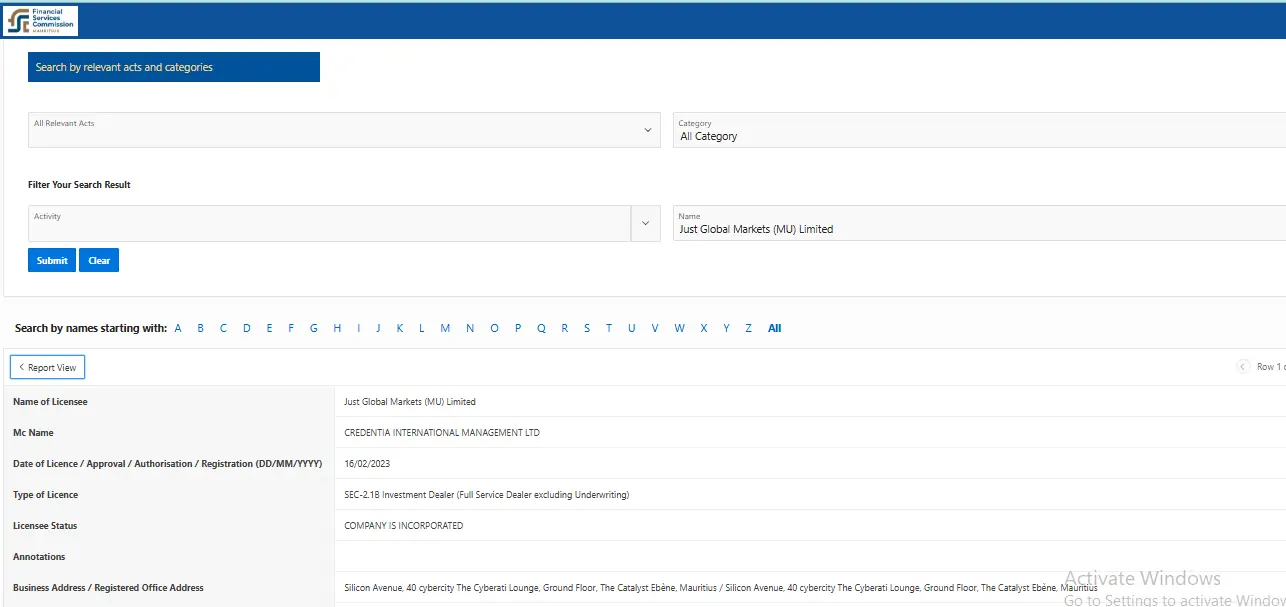Filter names starting with E
1286x607 pixels.
tap(269, 328)
